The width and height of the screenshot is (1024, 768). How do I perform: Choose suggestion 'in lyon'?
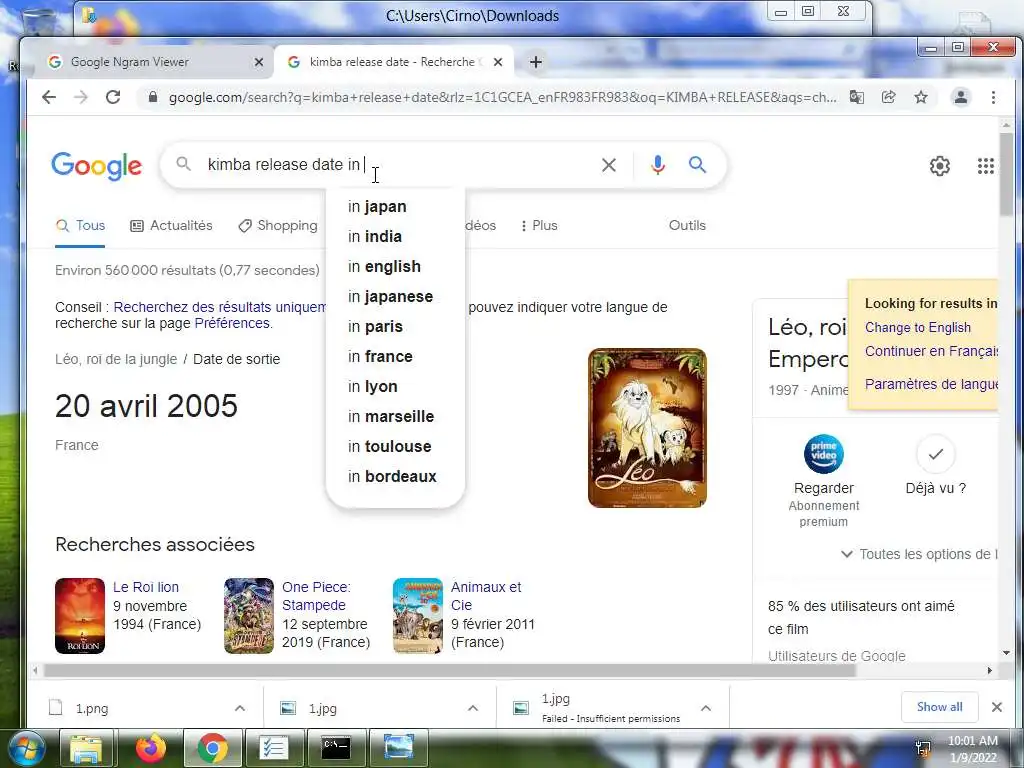[x=395, y=387]
